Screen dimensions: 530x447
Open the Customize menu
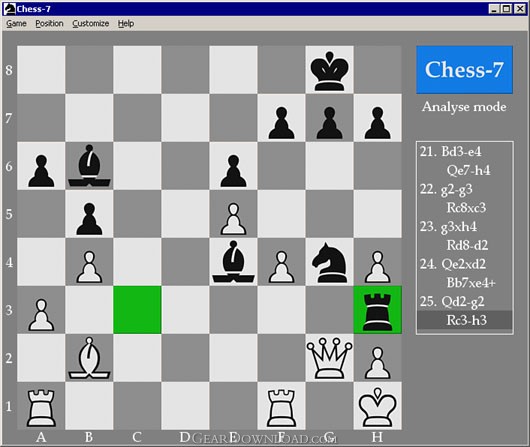point(91,24)
